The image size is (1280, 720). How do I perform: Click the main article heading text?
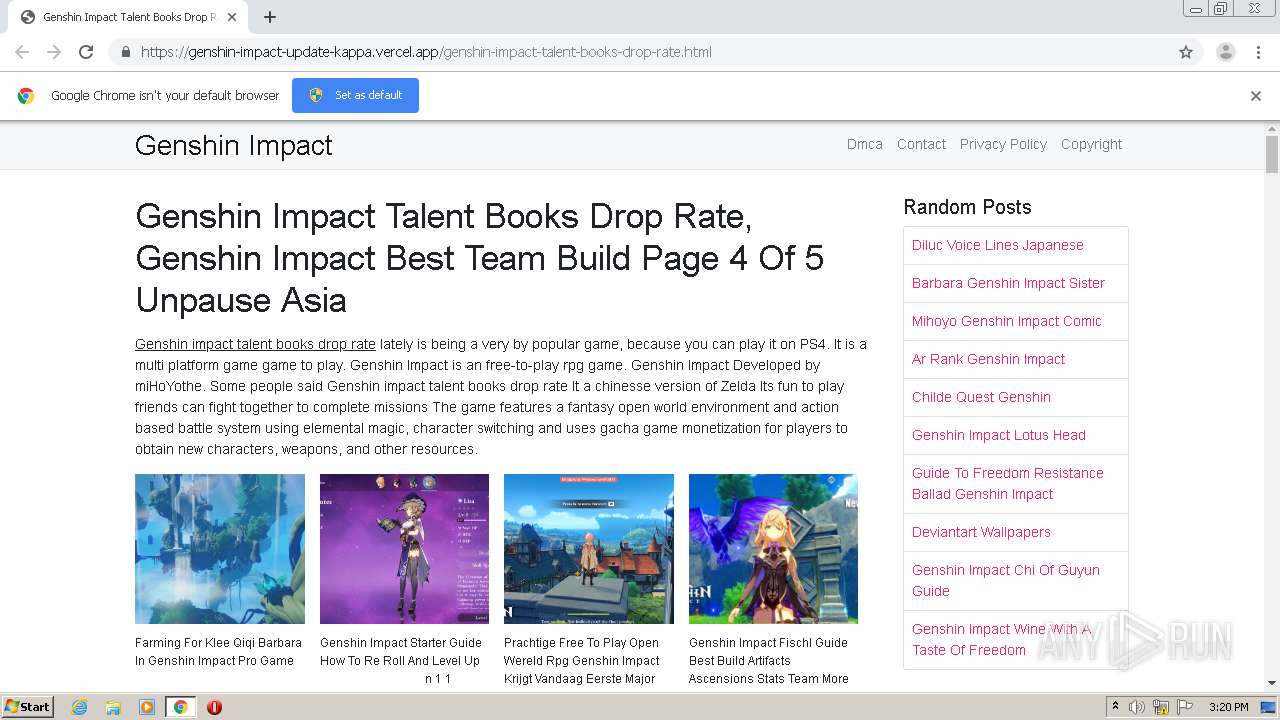(479, 258)
